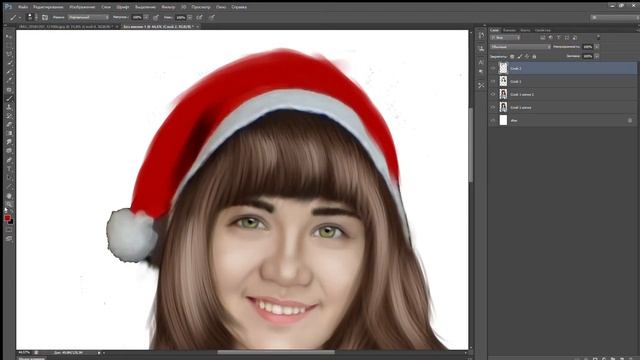This screenshot has height=360, width=640.
Task: Hide the Слой 2 layer
Action: coord(493,69)
